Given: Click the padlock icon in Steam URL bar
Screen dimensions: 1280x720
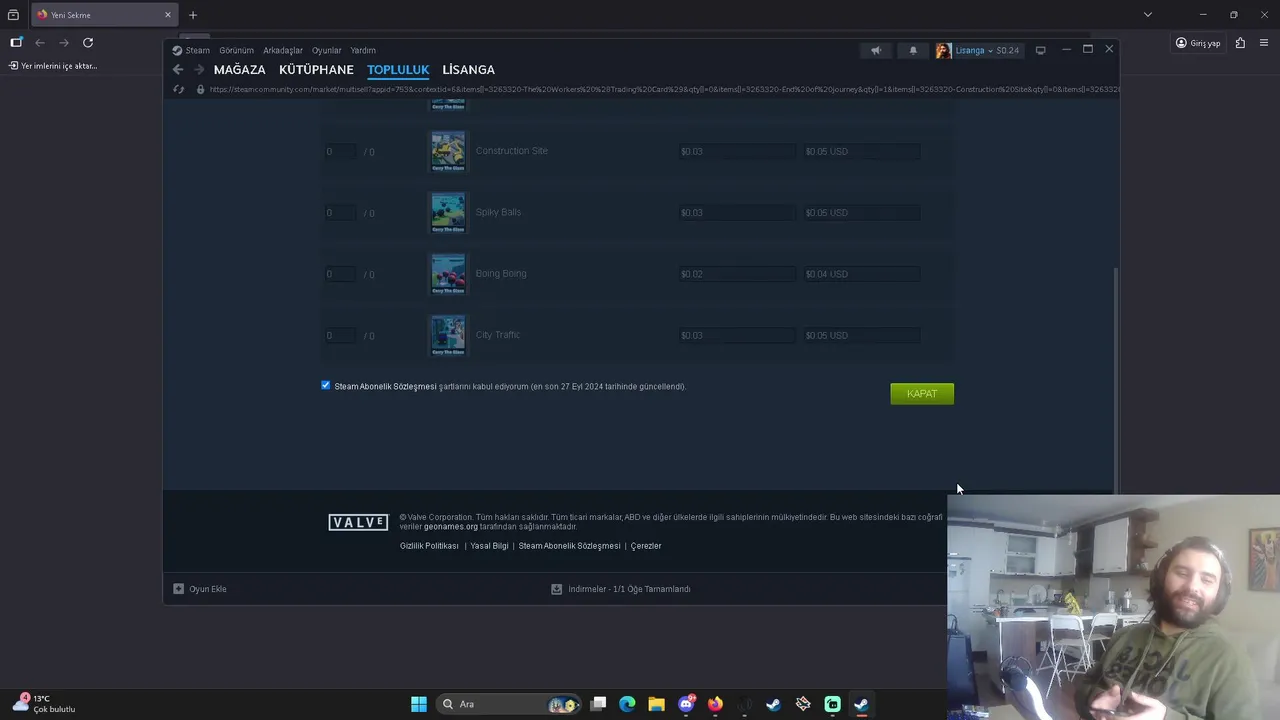Looking at the screenshot, I should (x=200, y=89).
